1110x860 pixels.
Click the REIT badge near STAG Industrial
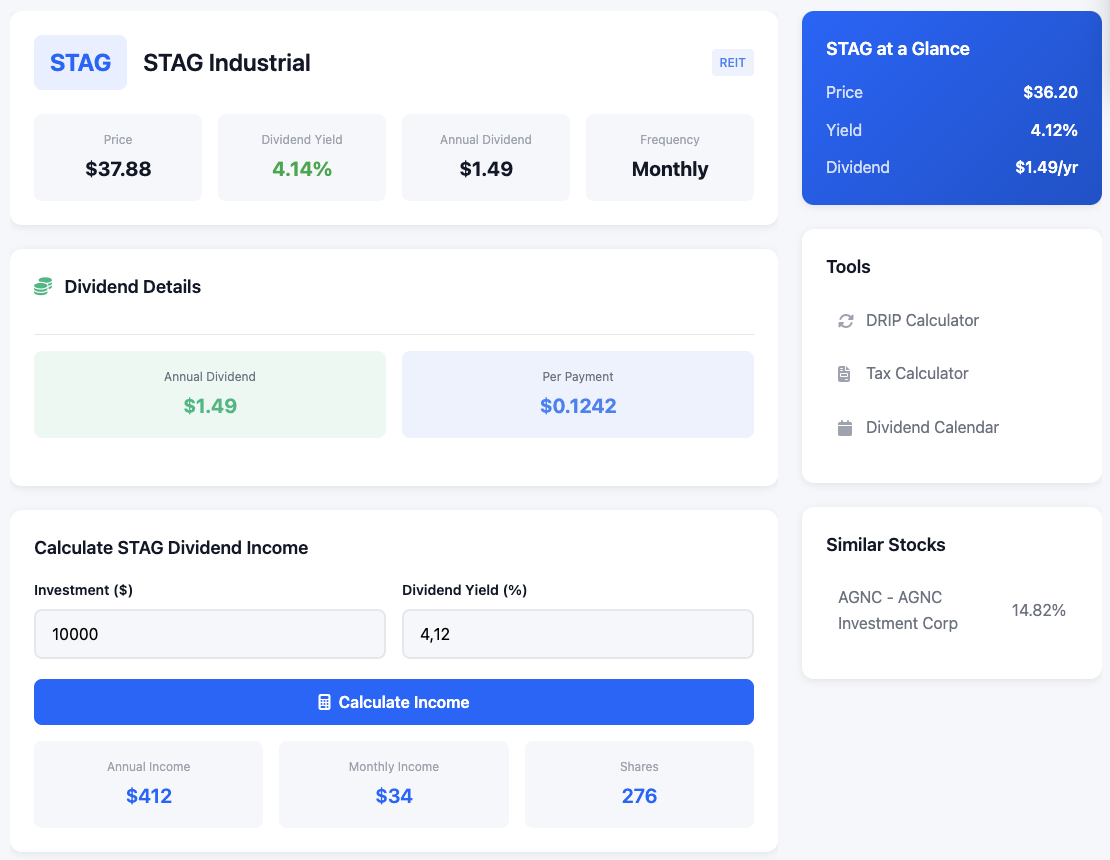733,62
